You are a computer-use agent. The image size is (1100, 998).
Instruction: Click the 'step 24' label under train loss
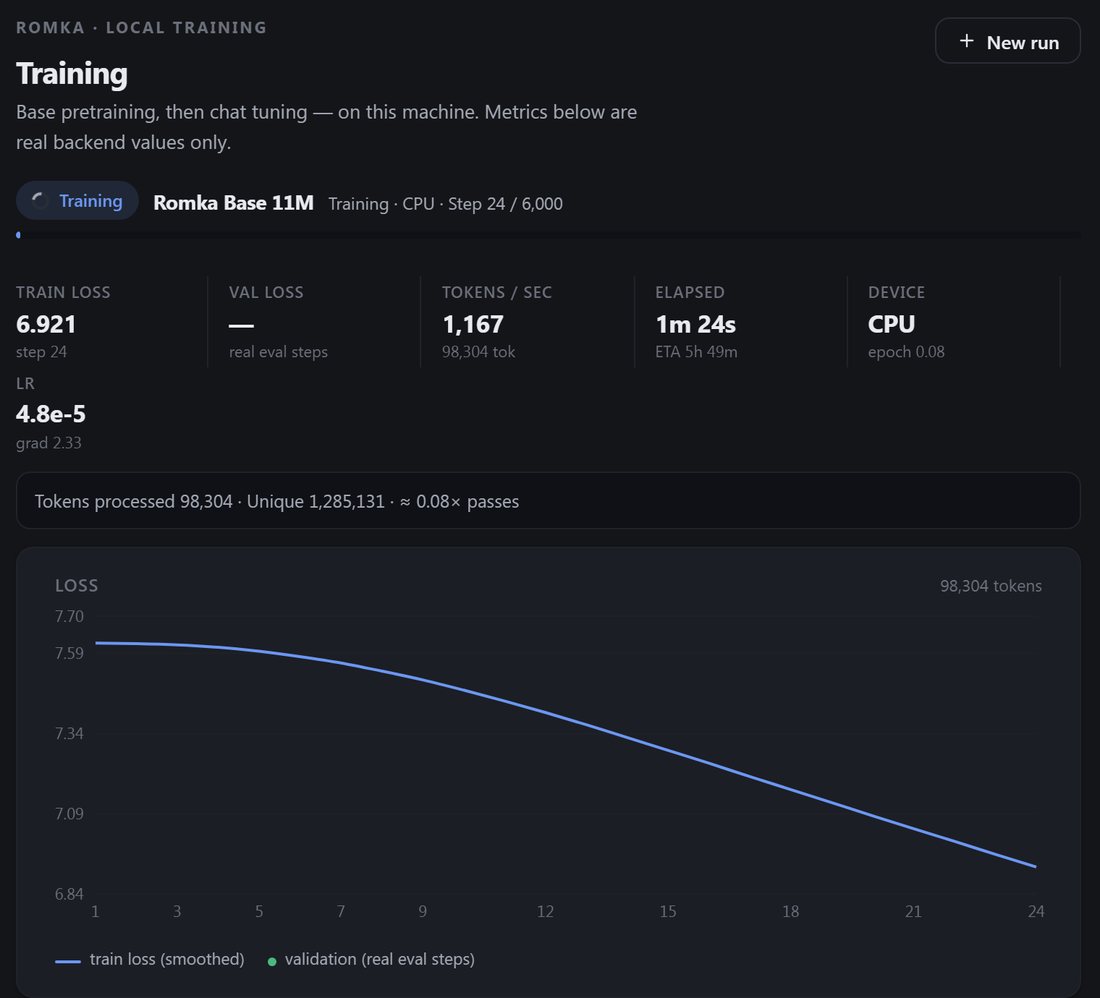coord(41,352)
